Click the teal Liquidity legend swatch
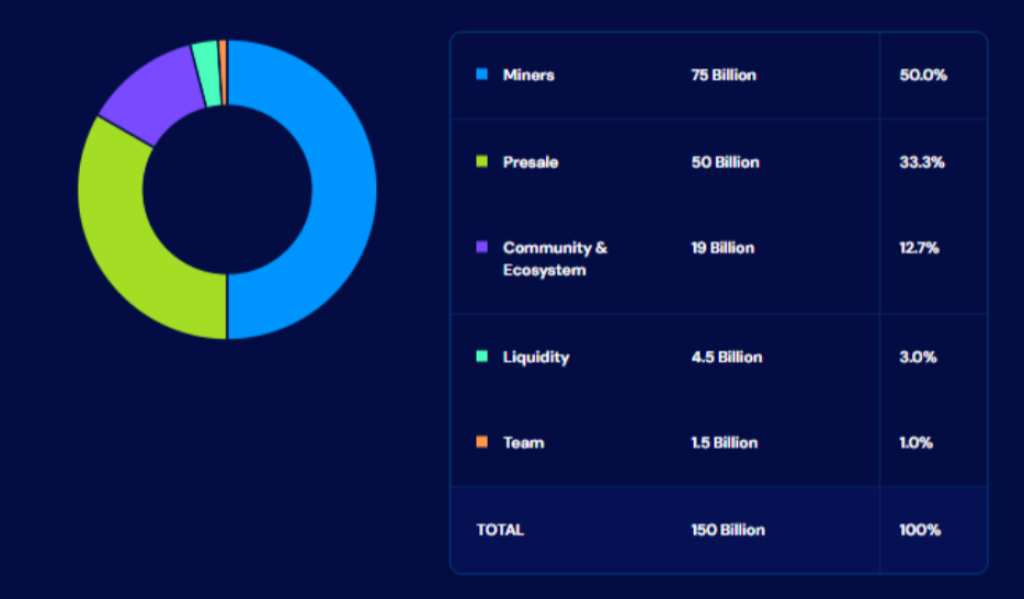 click(484, 357)
